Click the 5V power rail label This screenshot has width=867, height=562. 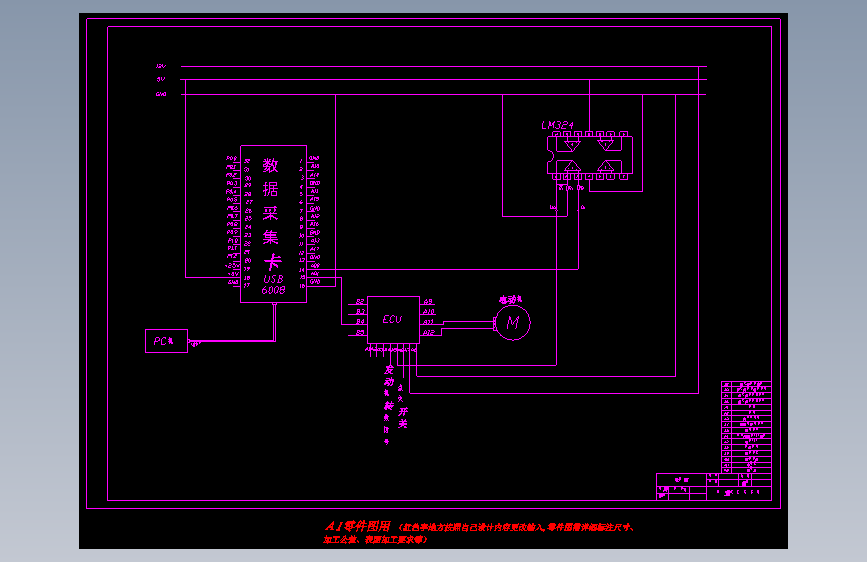click(161, 80)
